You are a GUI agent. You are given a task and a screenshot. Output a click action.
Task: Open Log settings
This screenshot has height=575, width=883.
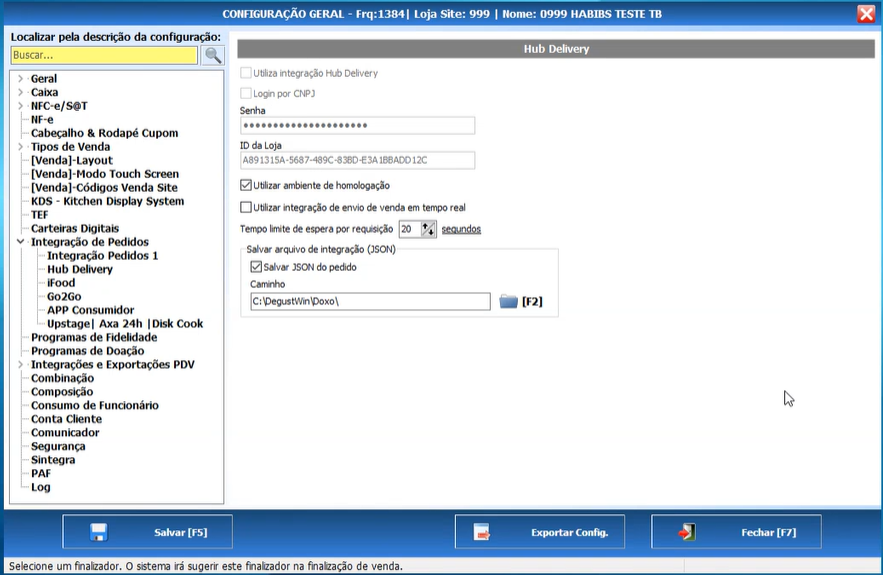41,487
